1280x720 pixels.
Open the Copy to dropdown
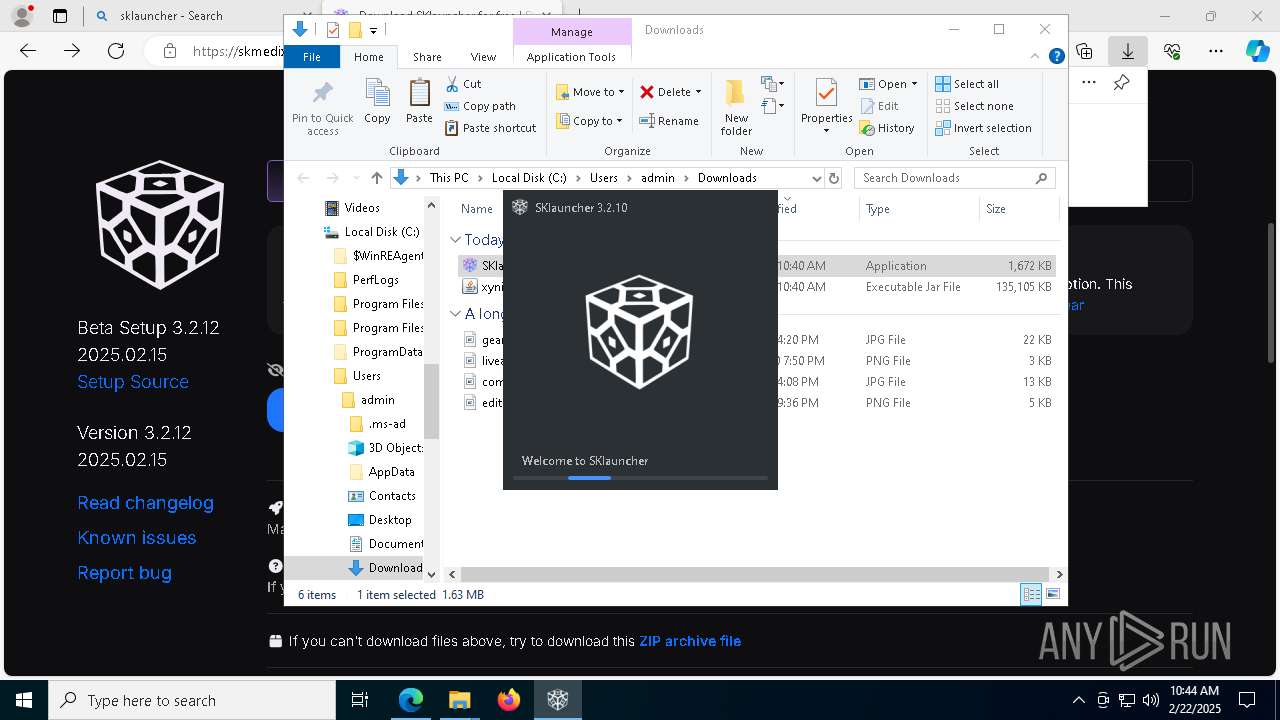[x=590, y=121]
